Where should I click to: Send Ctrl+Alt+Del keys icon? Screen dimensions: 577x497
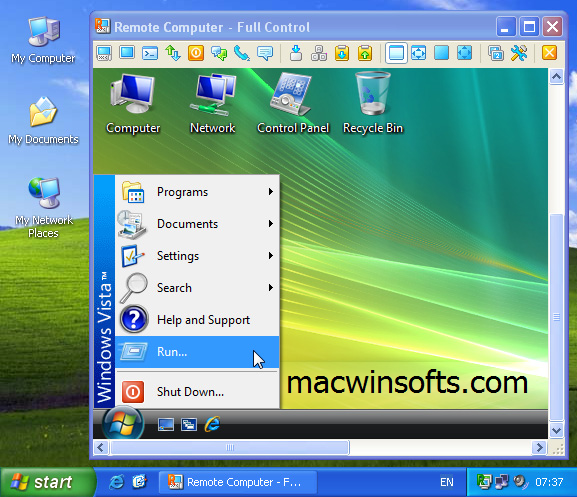[x=319, y=53]
